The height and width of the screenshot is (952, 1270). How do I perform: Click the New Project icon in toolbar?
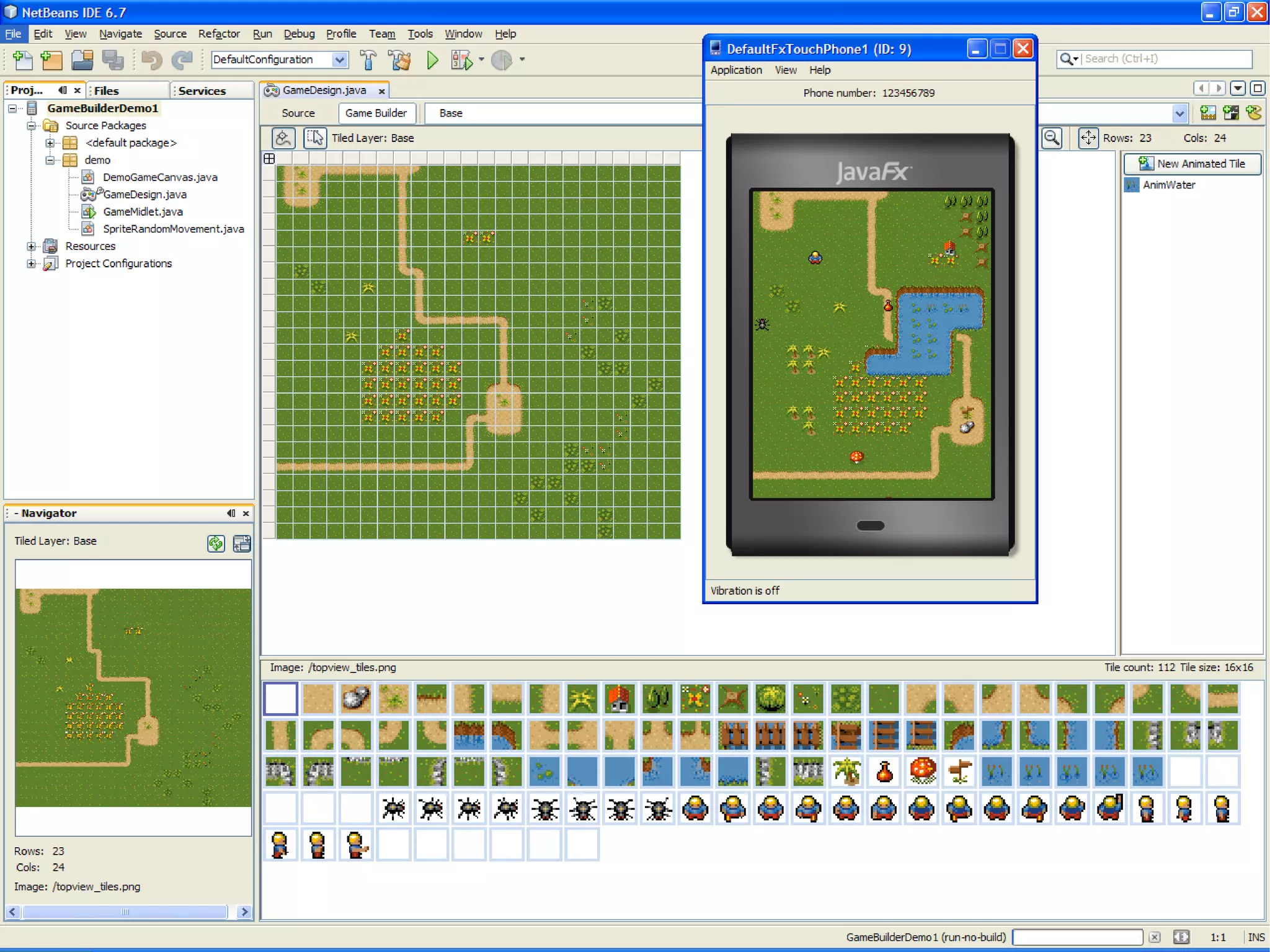51,60
